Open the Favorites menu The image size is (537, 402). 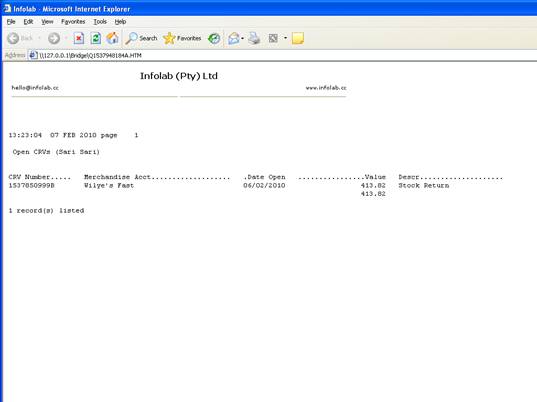73,22
